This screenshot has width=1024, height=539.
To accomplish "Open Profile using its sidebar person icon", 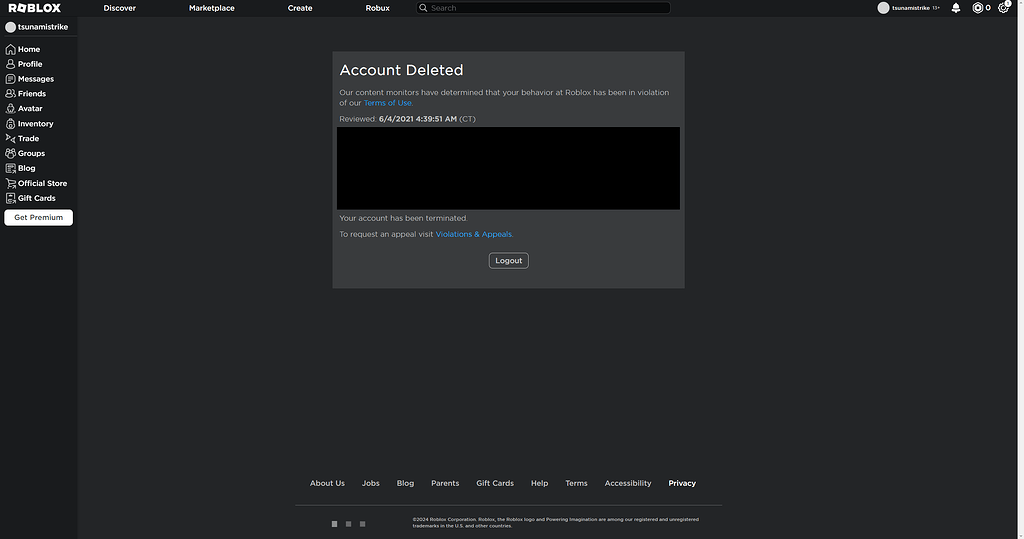I will pos(10,64).
